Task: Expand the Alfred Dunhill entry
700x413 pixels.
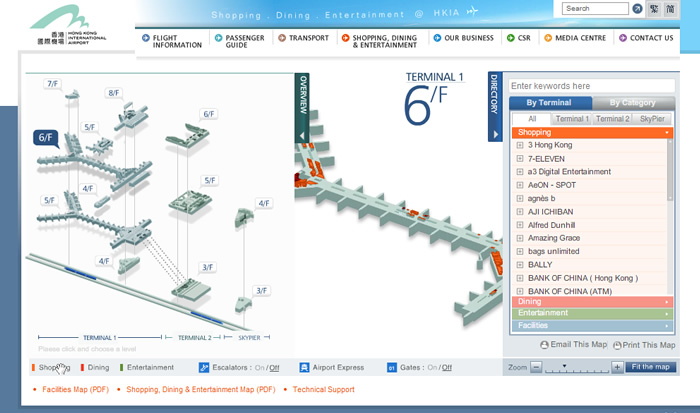Action: [x=520, y=225]
